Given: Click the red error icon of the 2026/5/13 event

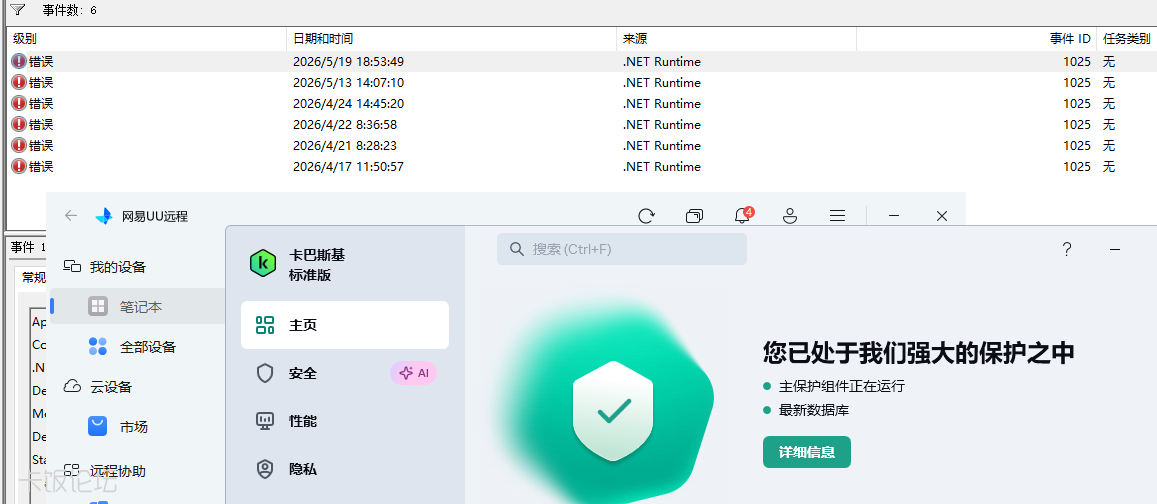Looking at the screenshot, I should coord(18,83).
